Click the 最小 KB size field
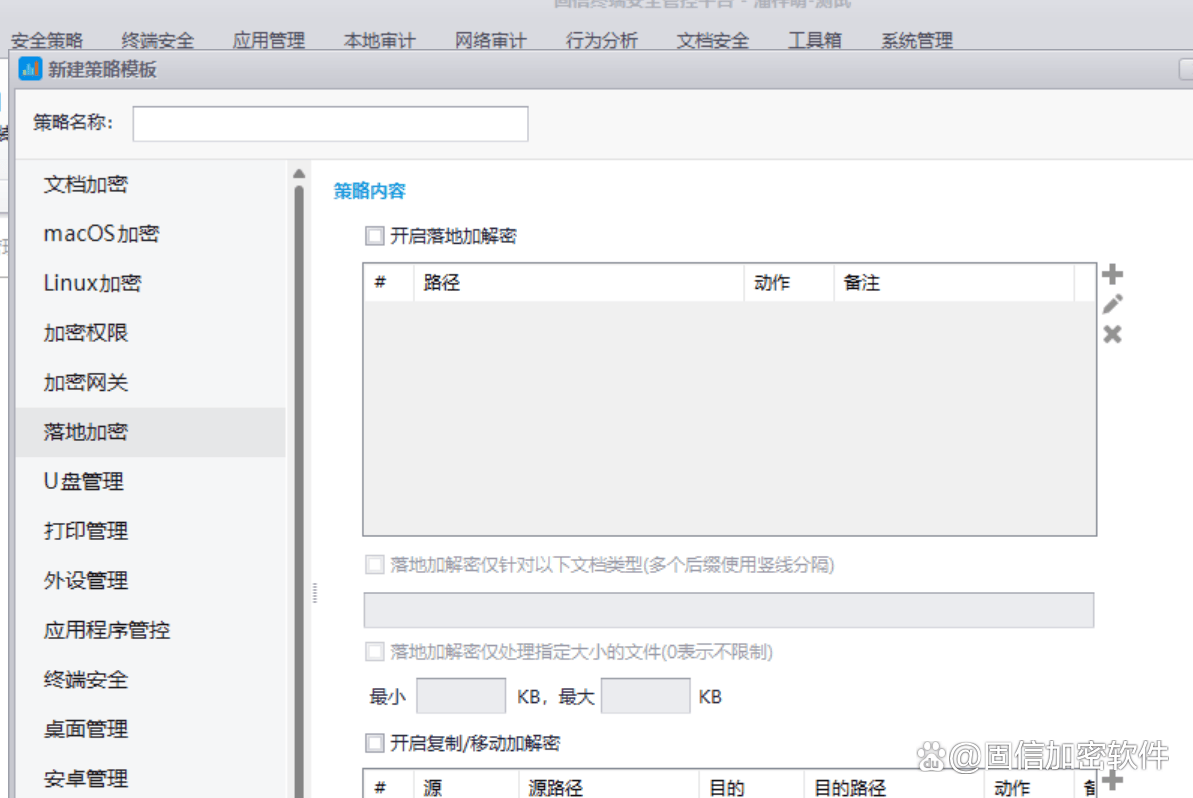 [460, 696]
